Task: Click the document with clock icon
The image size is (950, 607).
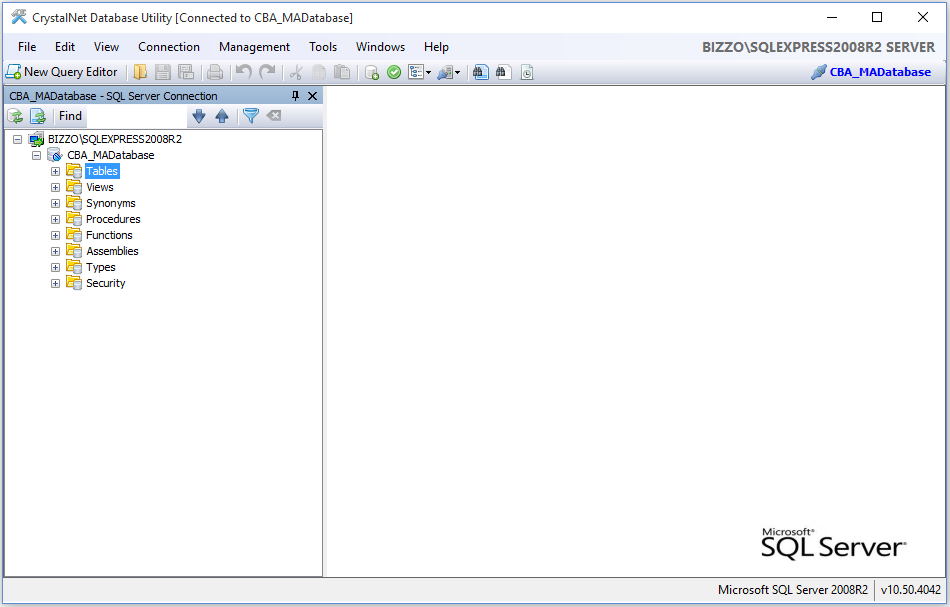Action: click(x=527, y=72)
